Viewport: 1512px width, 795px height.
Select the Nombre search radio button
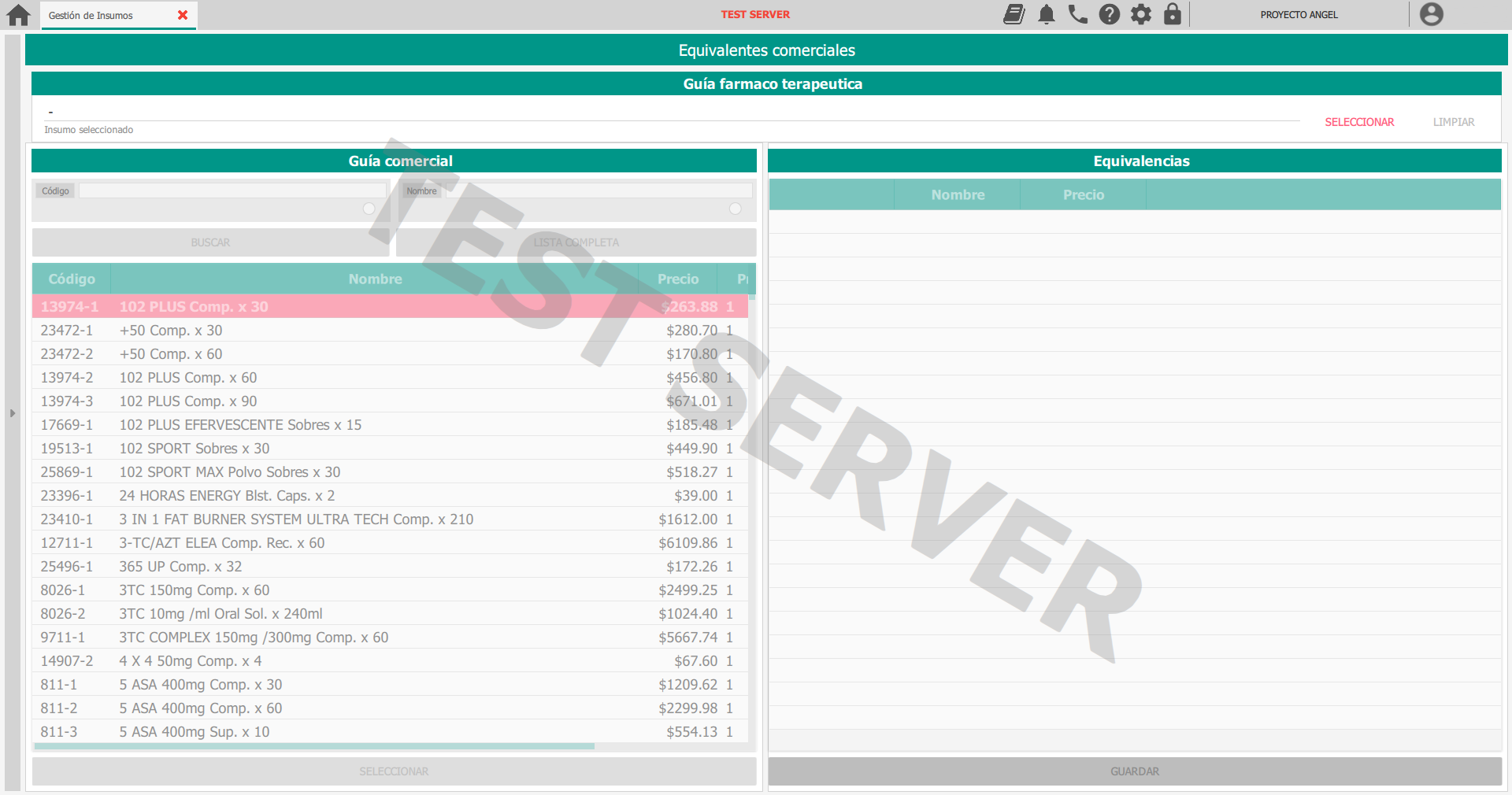pos(735,209)
